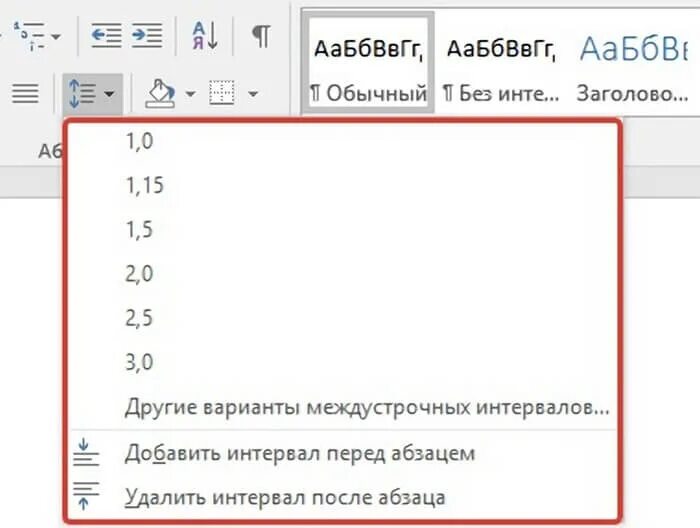This screenshot has width=700, height=528.
Task: Set line spacing to 1,0
Action: [342, 141]
